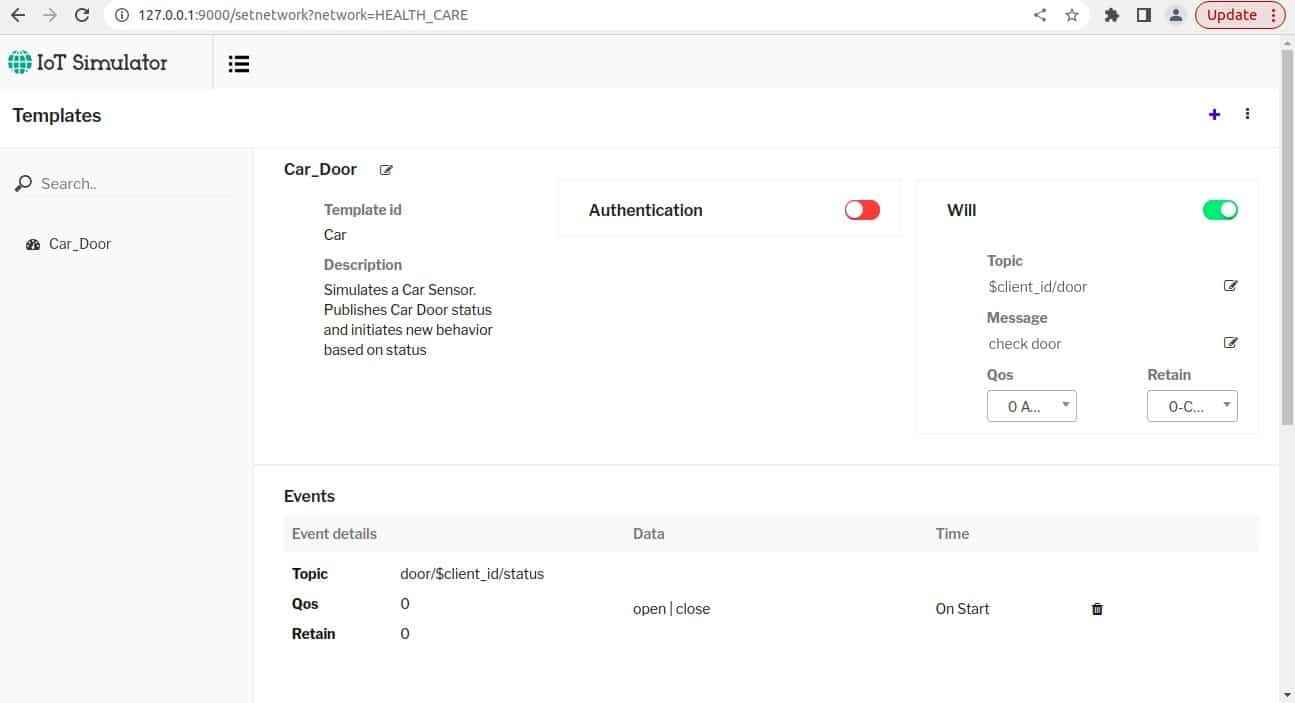
Task: Click the "Time" column header
Action: click(952, 534)
